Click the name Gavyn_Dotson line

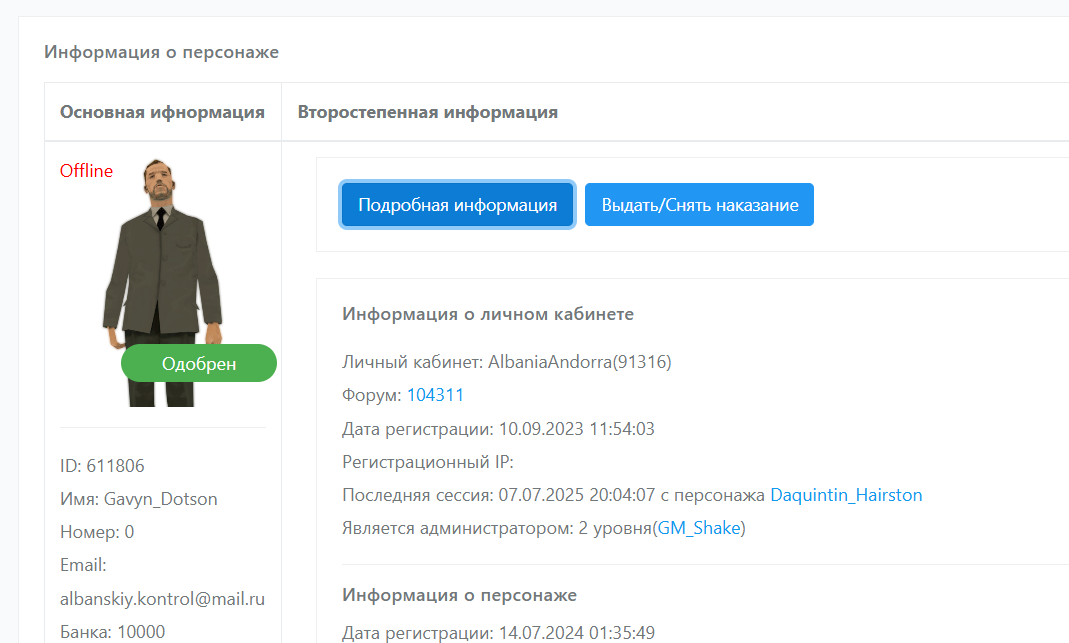(x=138, y=499)
